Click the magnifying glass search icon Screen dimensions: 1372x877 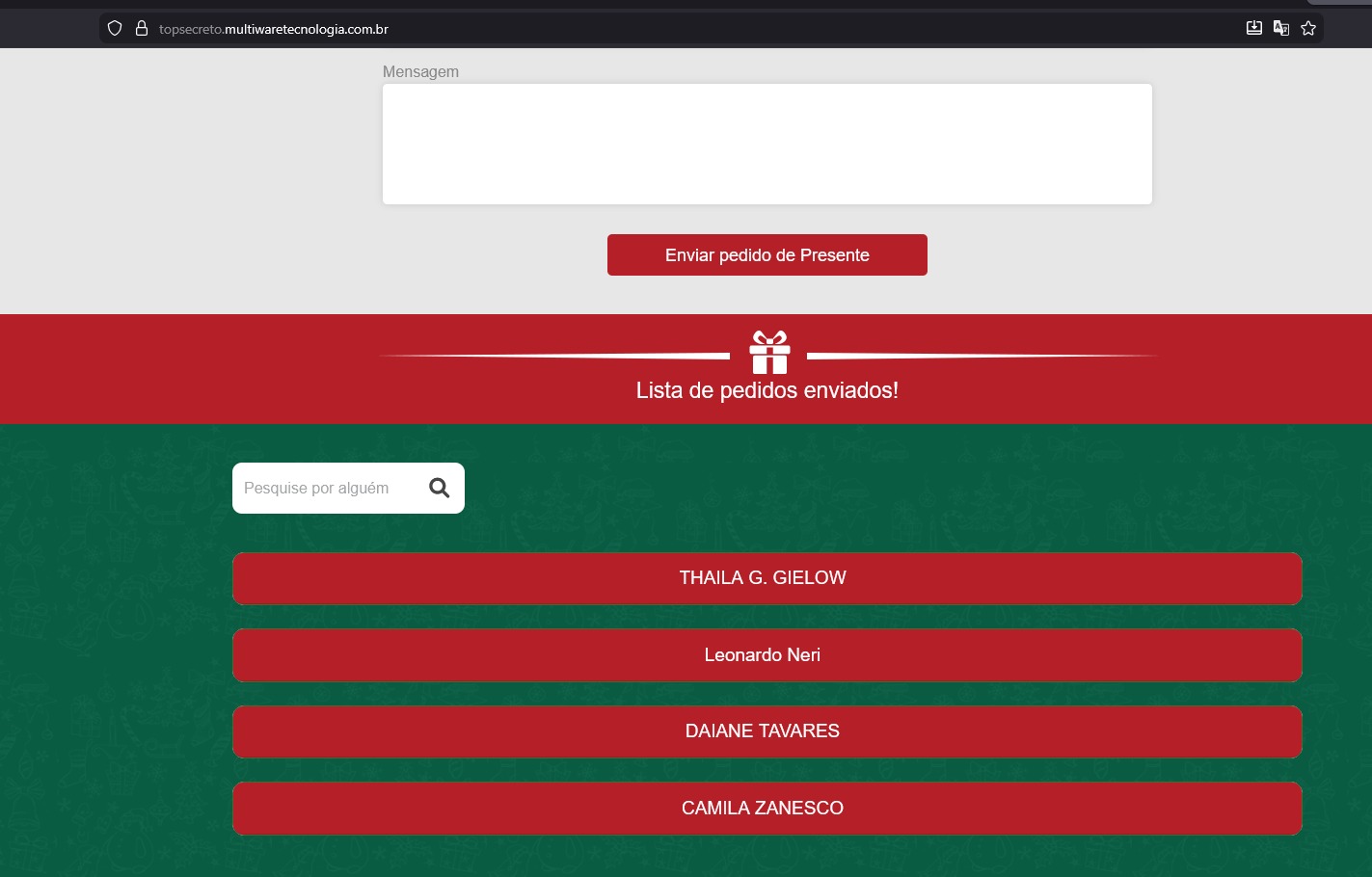[440, 489]
